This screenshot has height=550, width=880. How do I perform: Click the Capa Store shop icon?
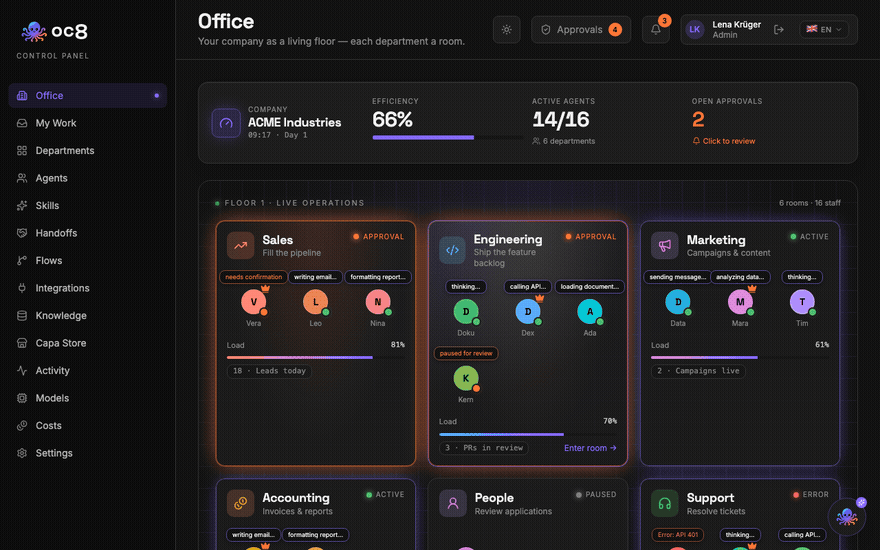(x=22, y=343)
